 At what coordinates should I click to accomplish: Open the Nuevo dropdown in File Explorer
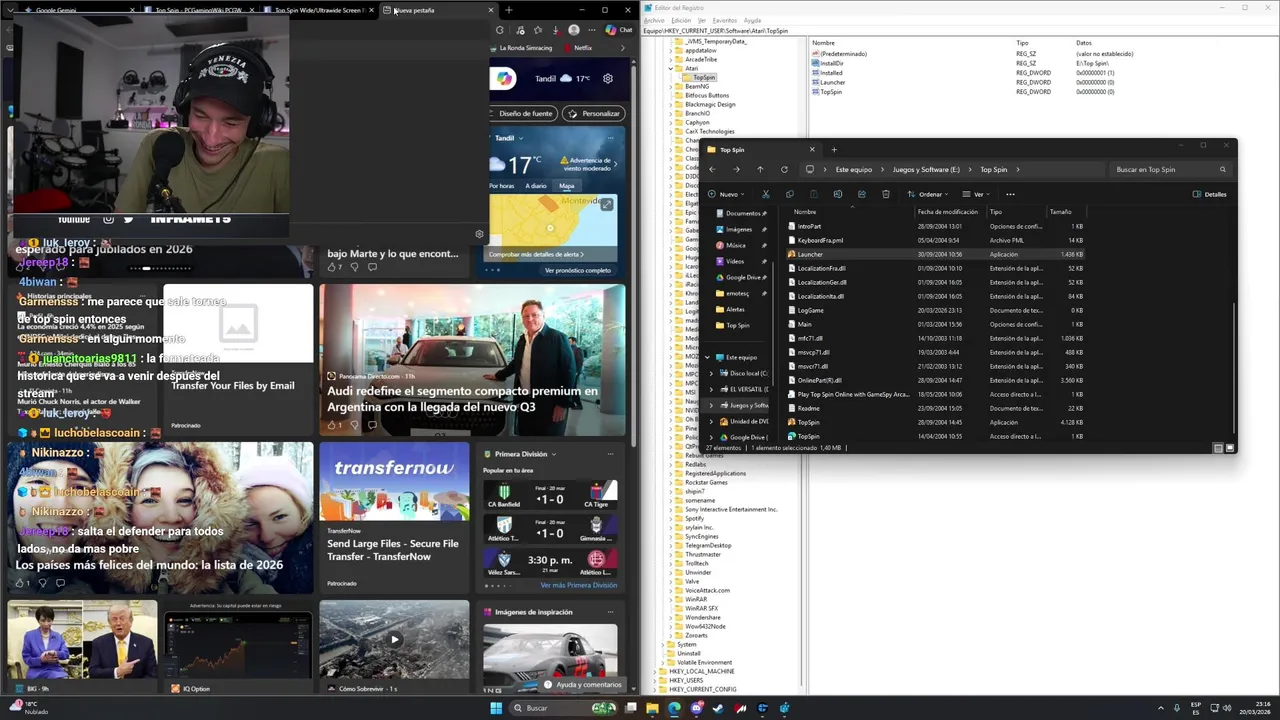[727, 194]
